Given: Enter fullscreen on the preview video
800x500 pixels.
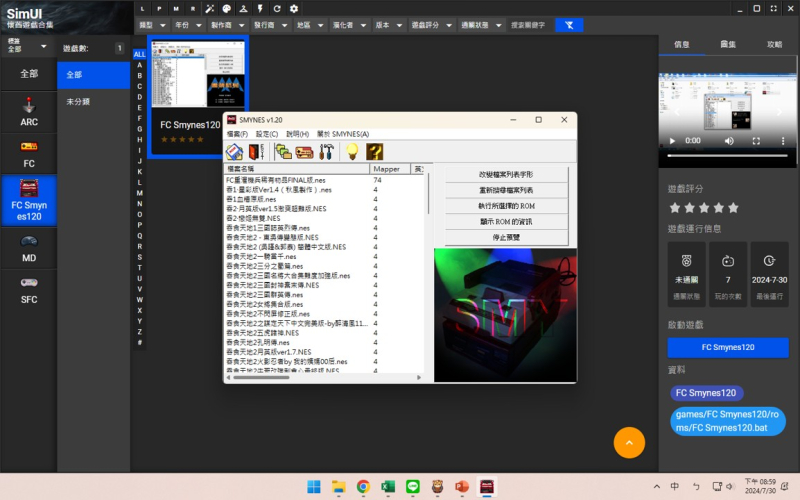Looking at the screenshot, I should point(756,141).
